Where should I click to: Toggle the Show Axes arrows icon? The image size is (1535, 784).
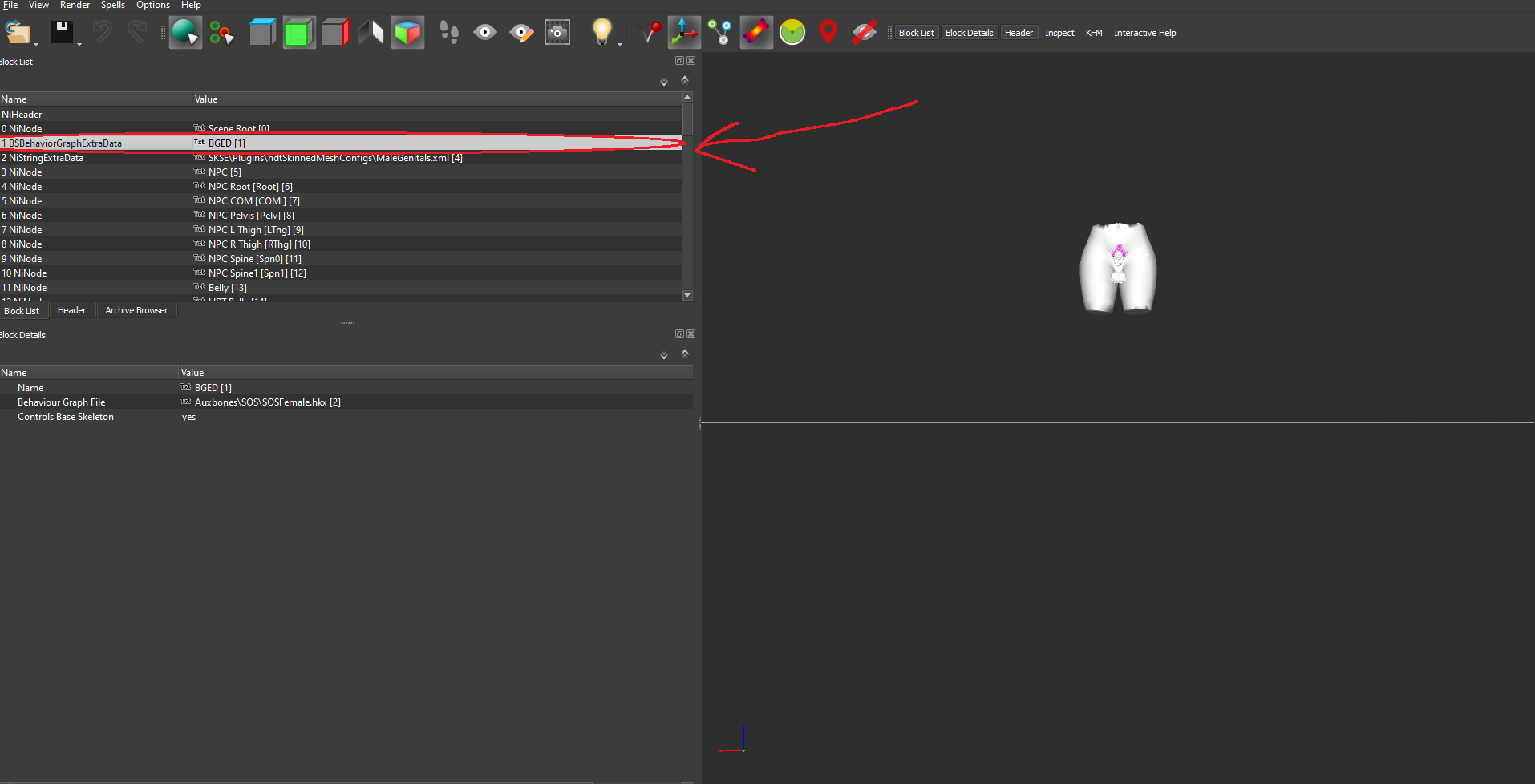click(684, 33)
